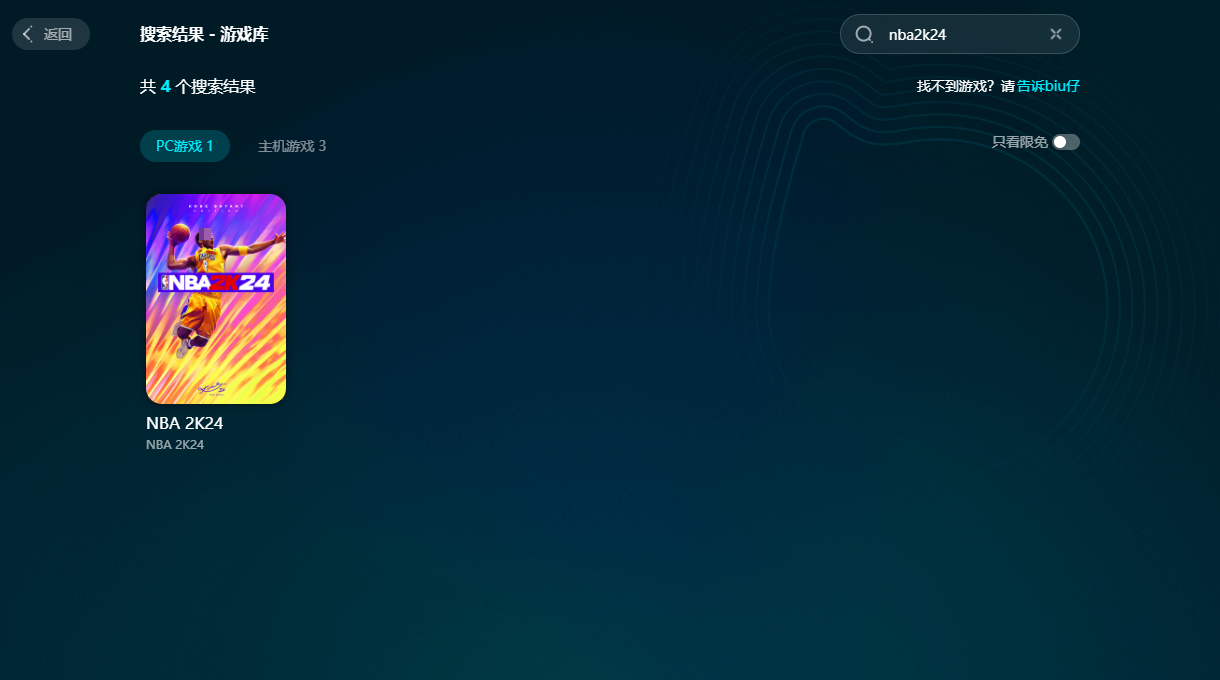Click the back arrow icon
The image size is (1220, 680).
coord(28,34)
